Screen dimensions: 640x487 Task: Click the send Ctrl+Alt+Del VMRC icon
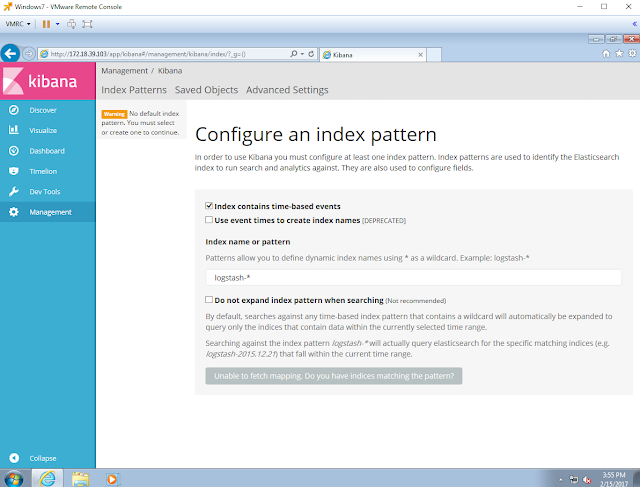click(x=71, y=24)
